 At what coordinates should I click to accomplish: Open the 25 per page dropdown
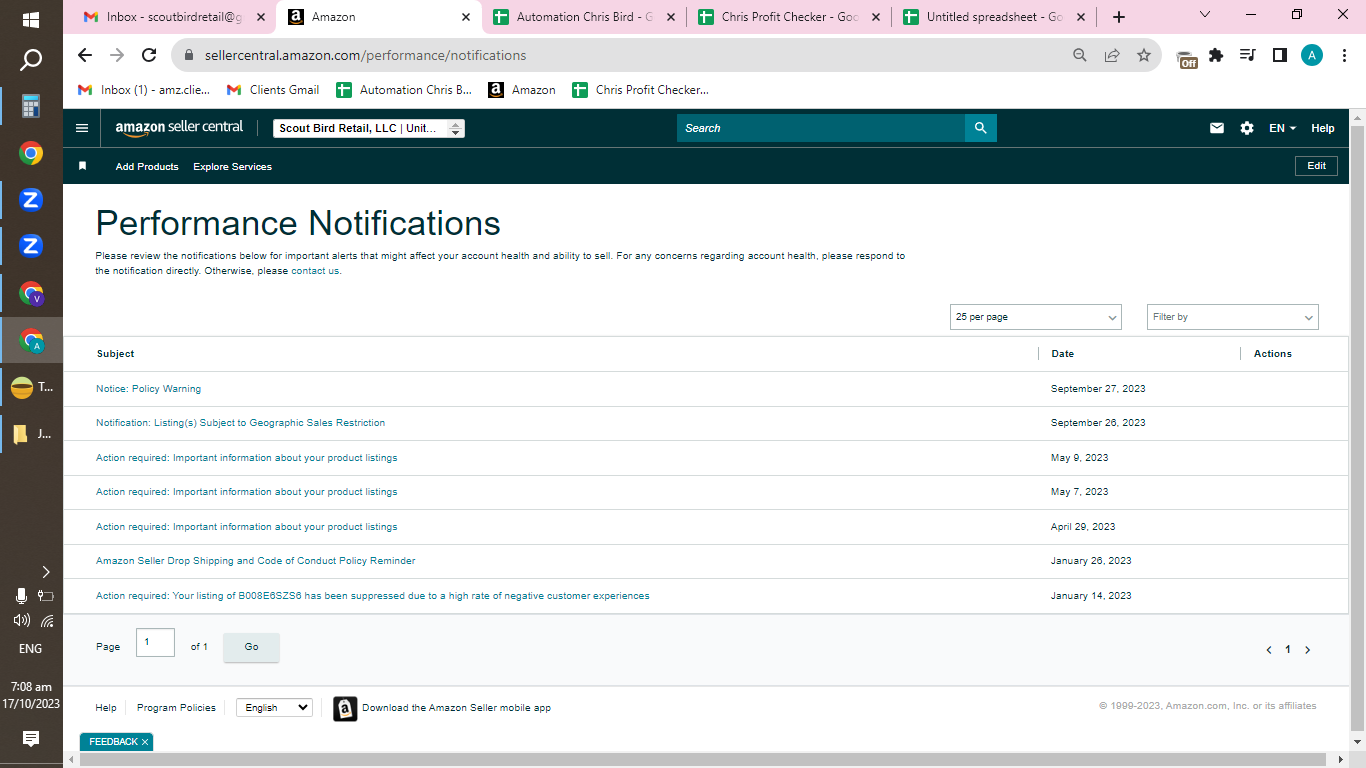pos(1036,317)
